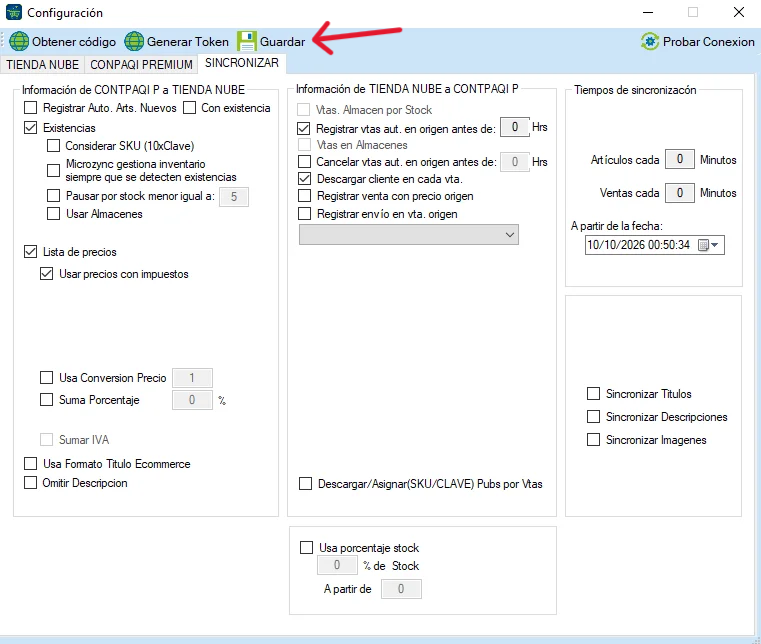Click Obtener código text button
Viewport: 761px width, 644px height.
74,42
